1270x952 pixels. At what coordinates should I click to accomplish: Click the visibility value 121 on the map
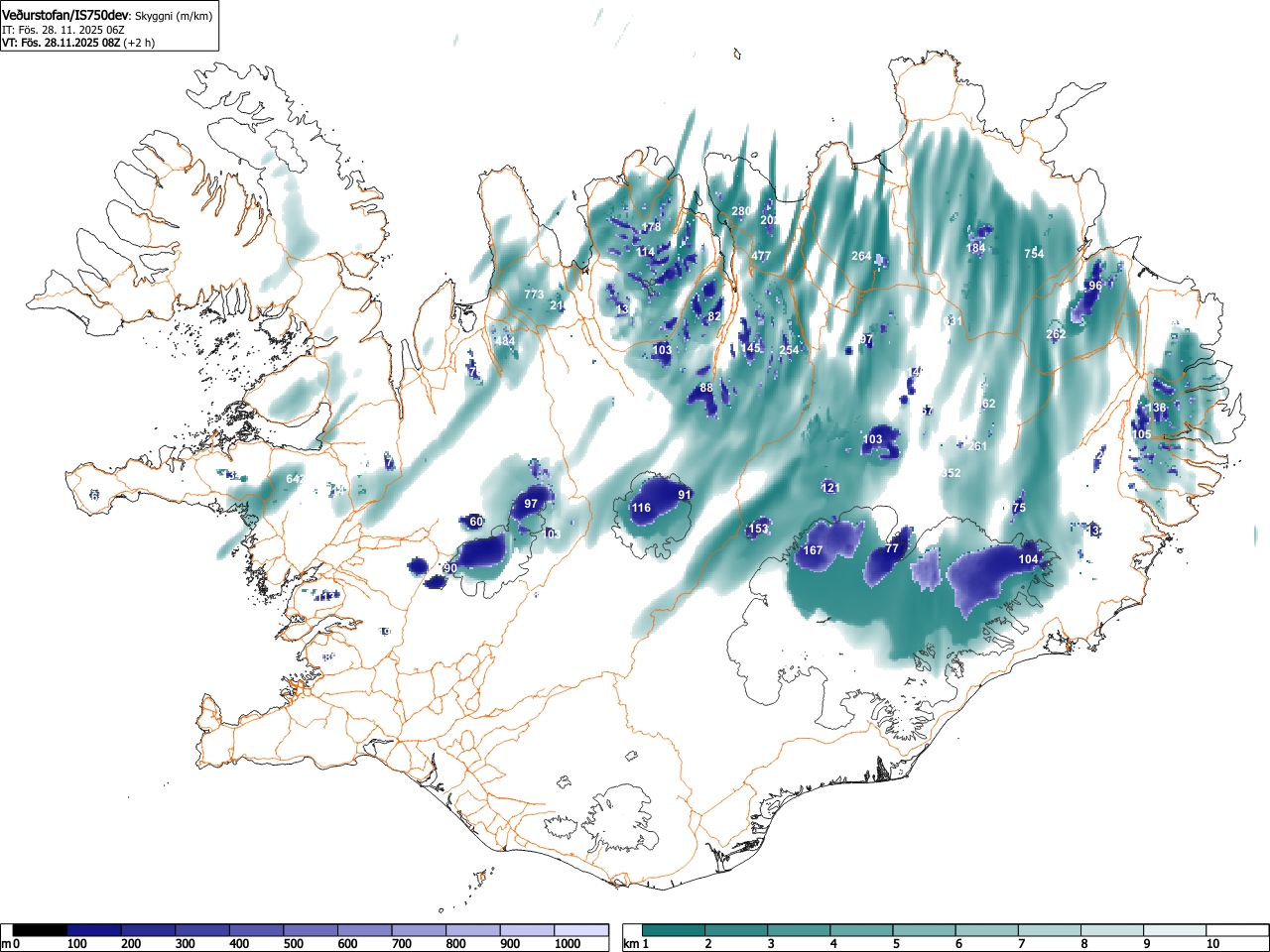831,488
